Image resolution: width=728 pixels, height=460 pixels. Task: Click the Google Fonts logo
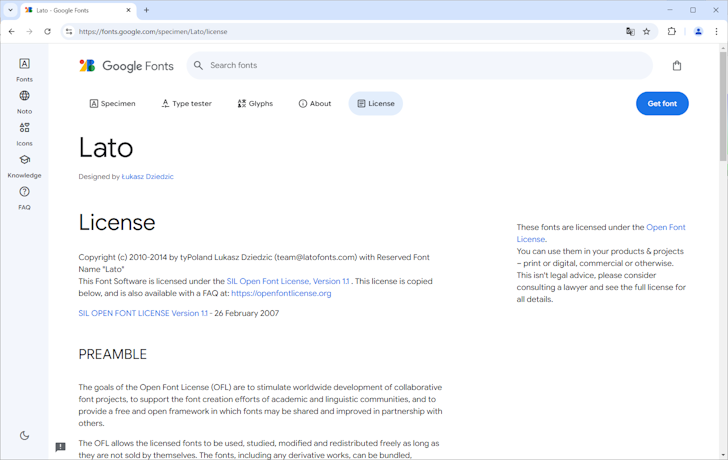126,66
